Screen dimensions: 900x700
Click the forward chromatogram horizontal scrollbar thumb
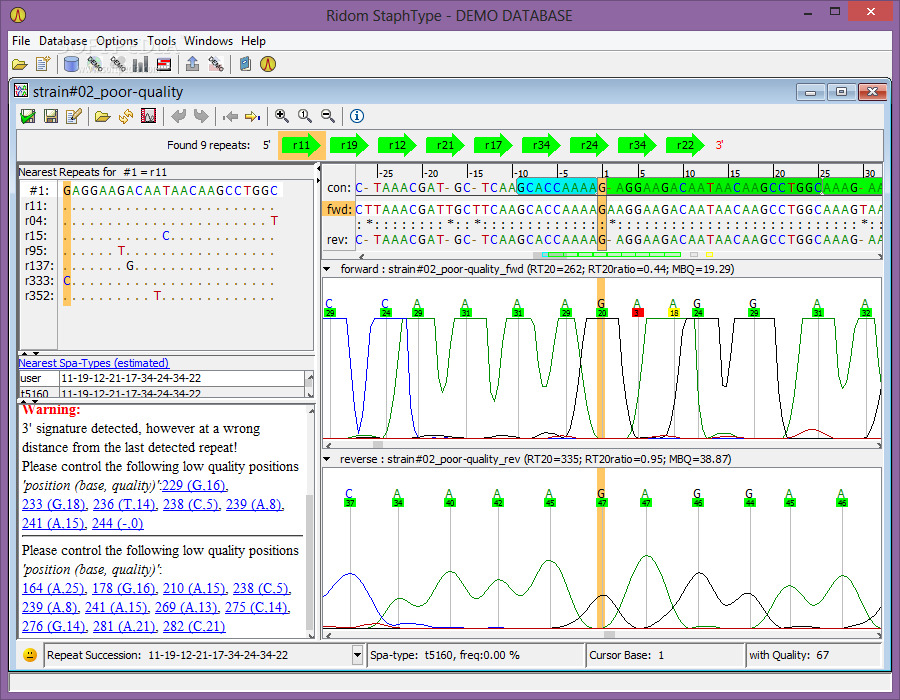(x=377, y=445)
